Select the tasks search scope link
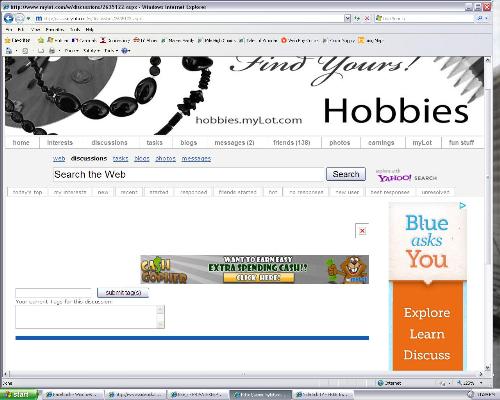The image size is (500, 400). pyautogui.click(x=120, y=159)
